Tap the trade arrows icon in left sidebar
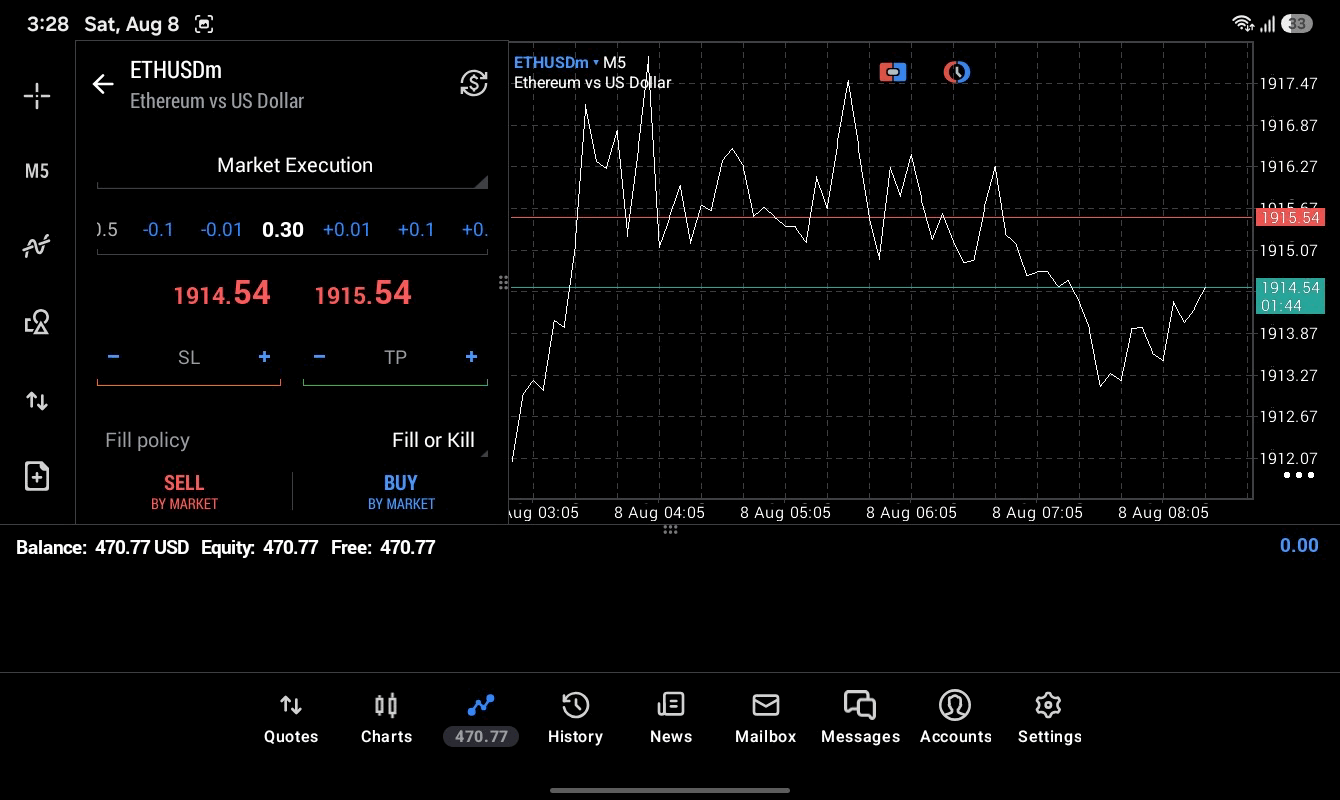This screenshot has height=800, width=1340. tap(37, 401)
